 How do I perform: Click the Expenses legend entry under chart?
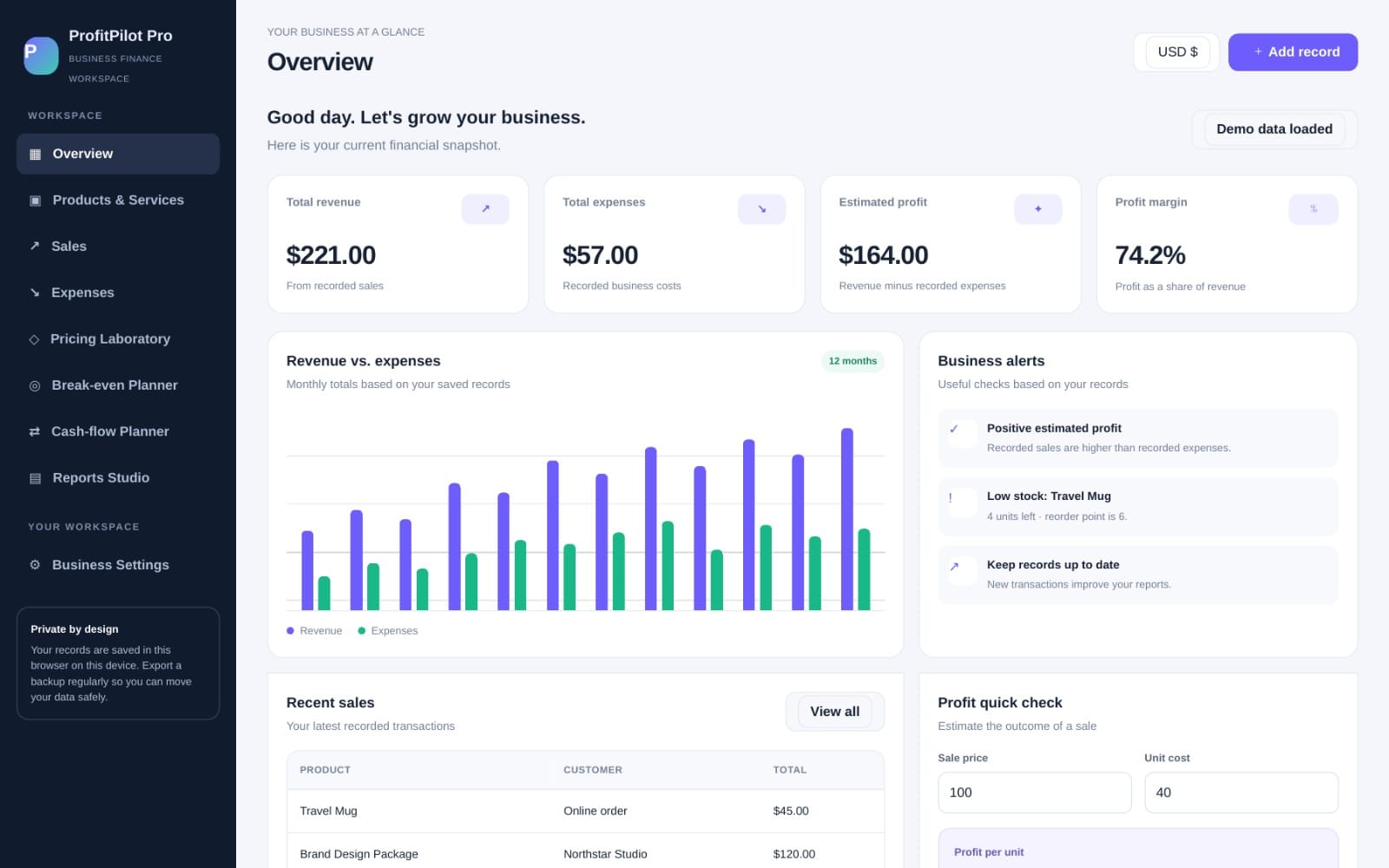388,631
